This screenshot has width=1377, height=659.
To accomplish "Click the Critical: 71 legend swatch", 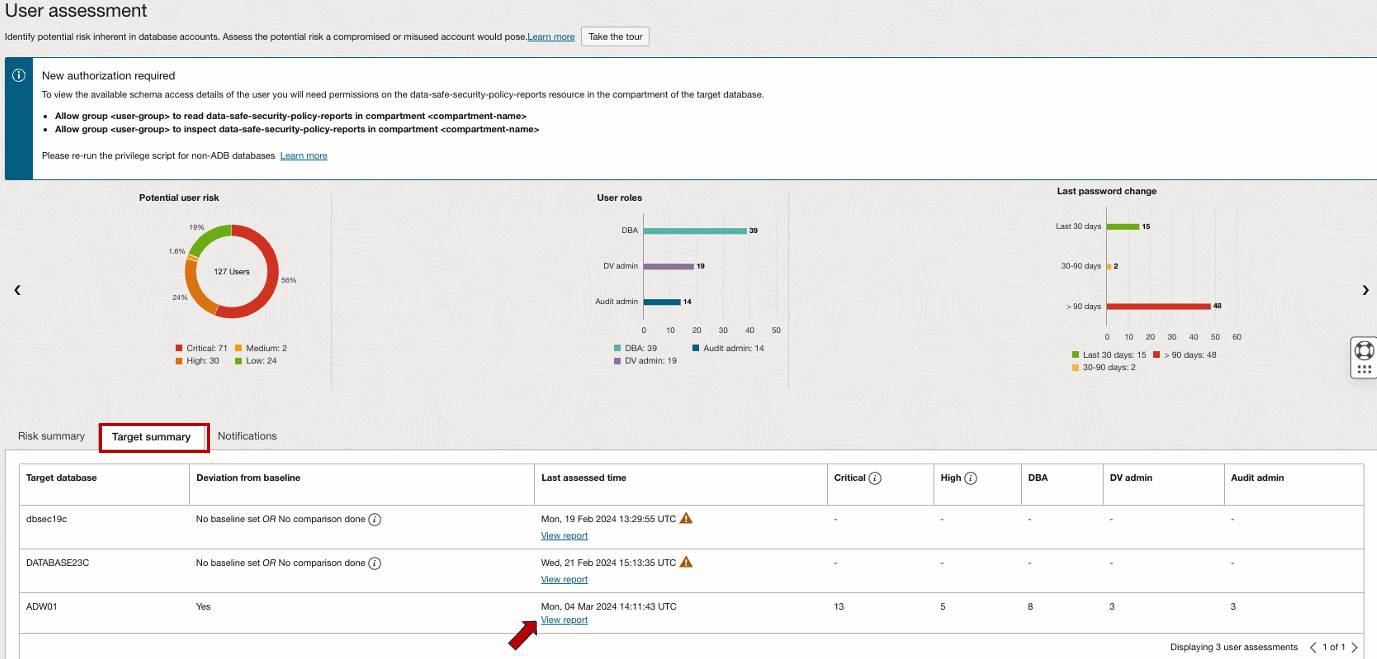I will (x=180, y=348).
